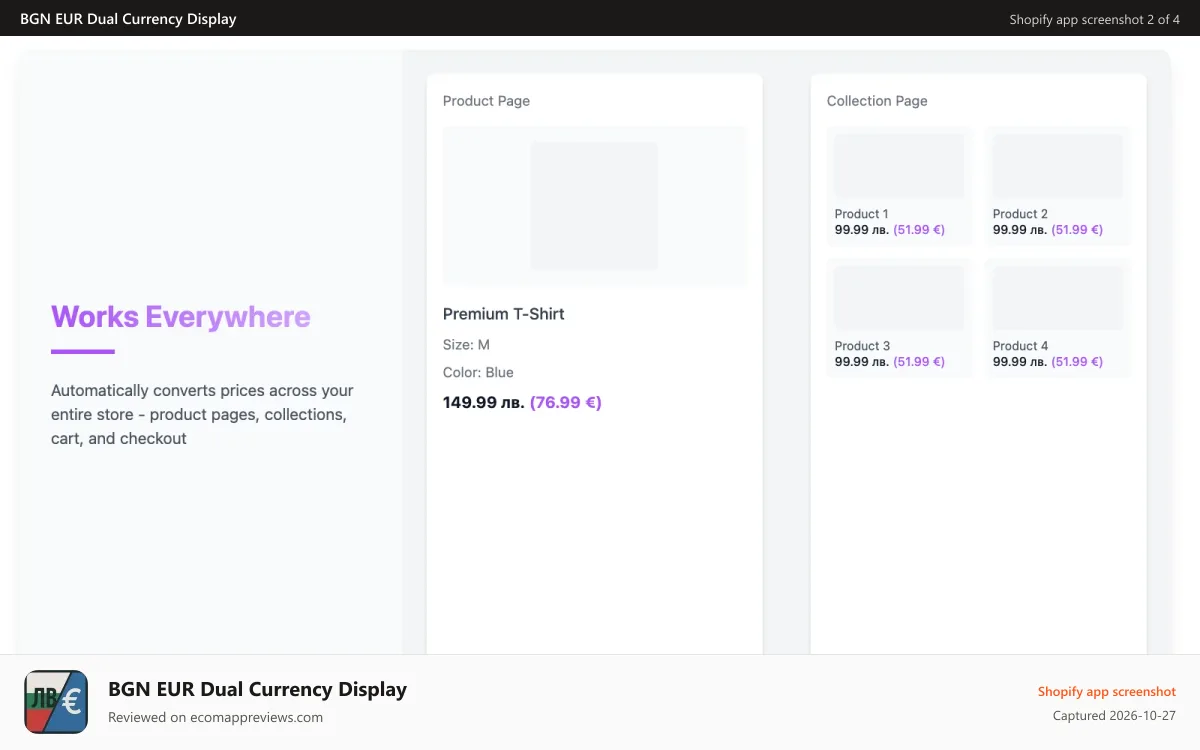
Task: Click the Product 4 thumbnail image
Action: (1057, 298)
